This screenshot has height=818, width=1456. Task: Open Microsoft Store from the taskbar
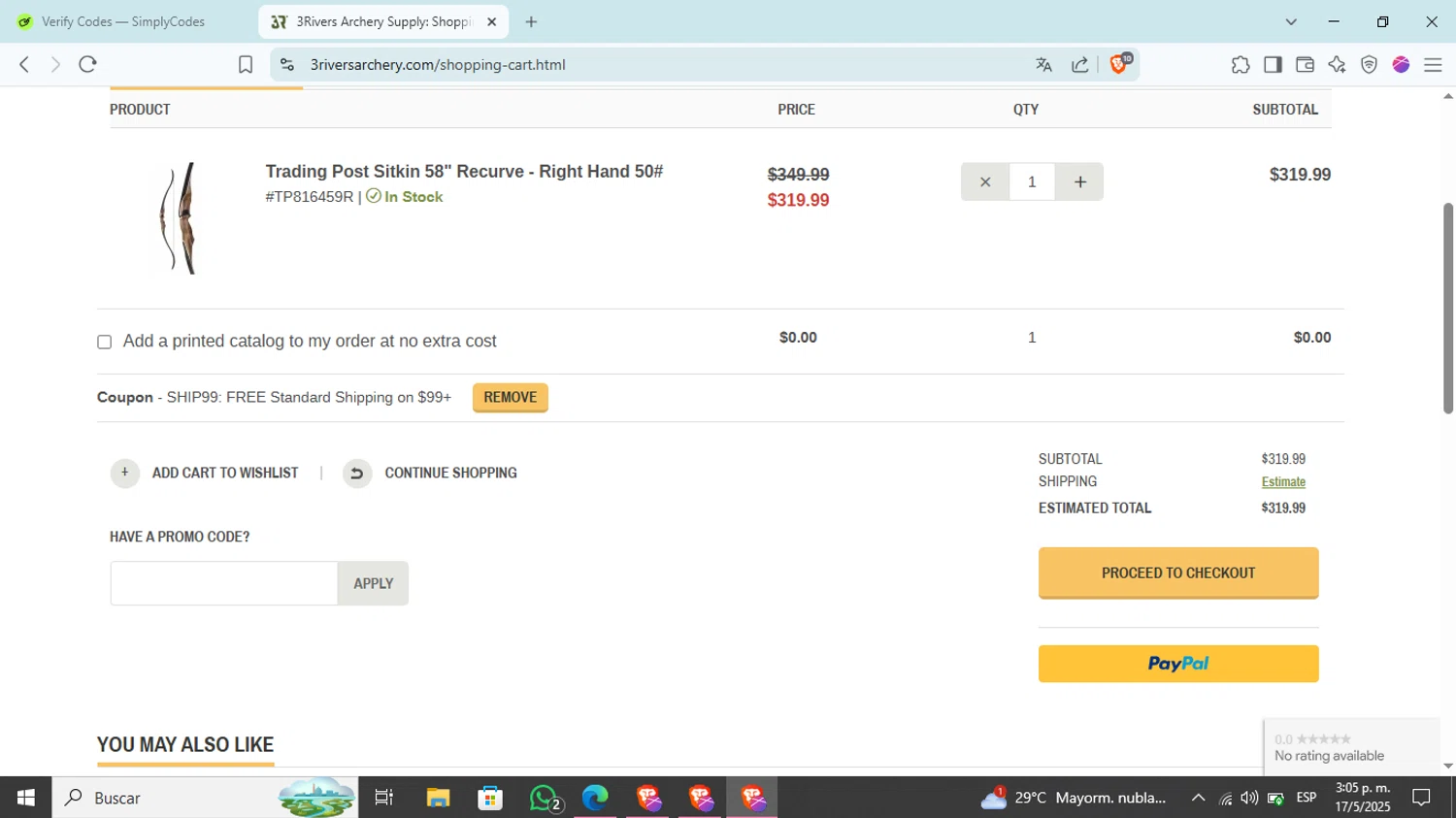pos(490,798)
